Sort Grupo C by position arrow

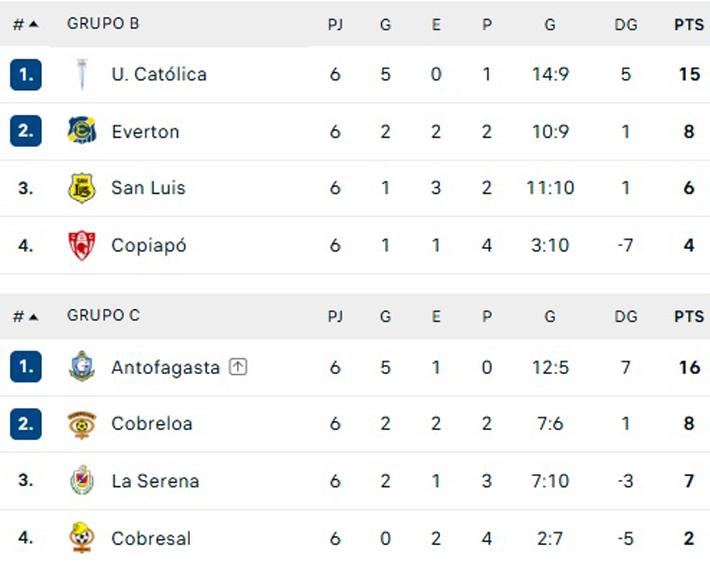tap(34, 316)
